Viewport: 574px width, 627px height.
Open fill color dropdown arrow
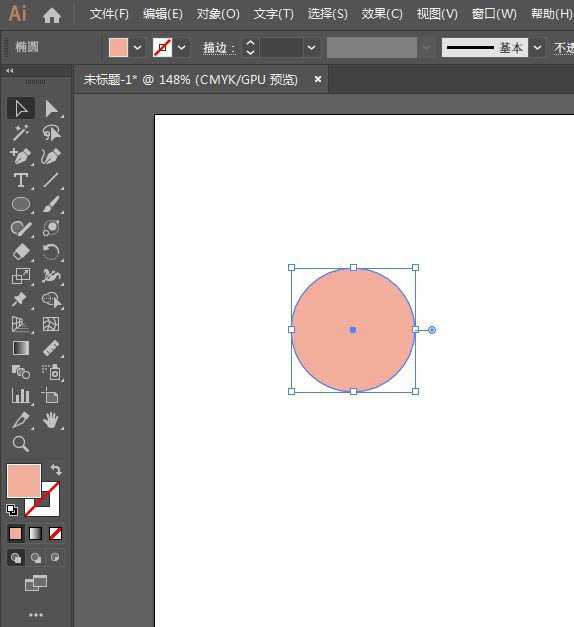tap(137, 48)
